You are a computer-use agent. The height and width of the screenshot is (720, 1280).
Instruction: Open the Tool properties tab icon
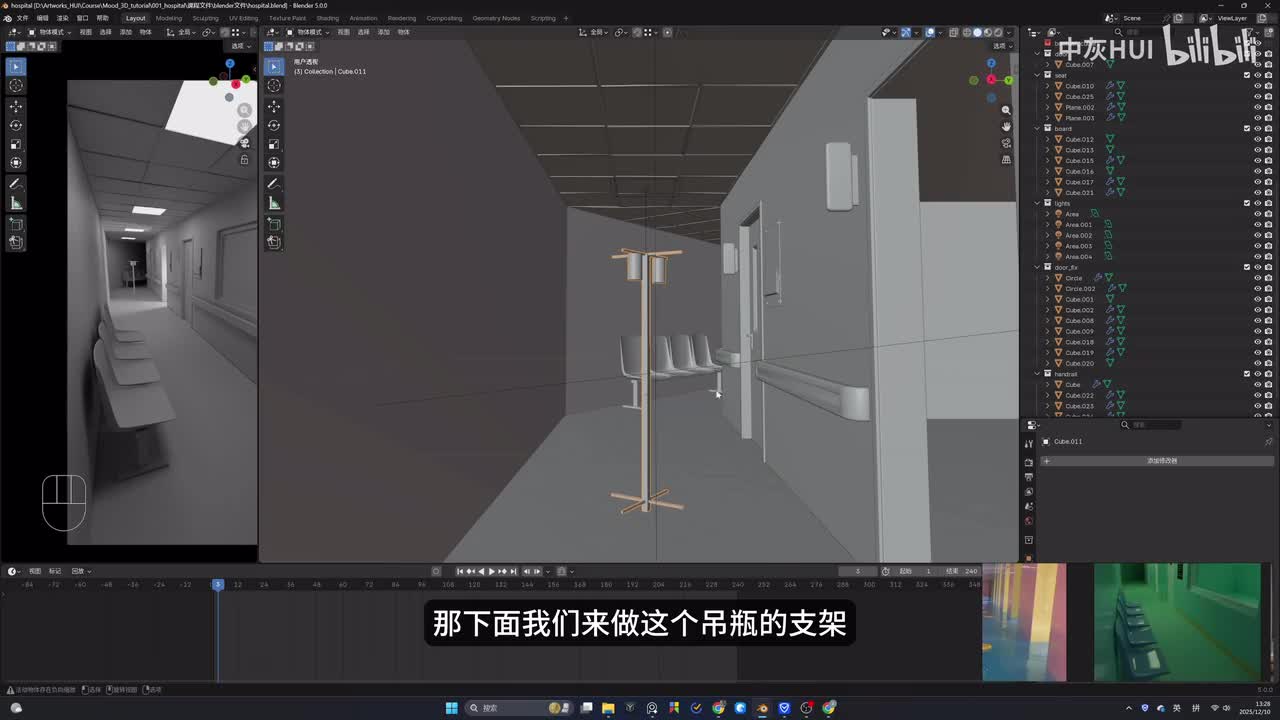[1029, 444]
